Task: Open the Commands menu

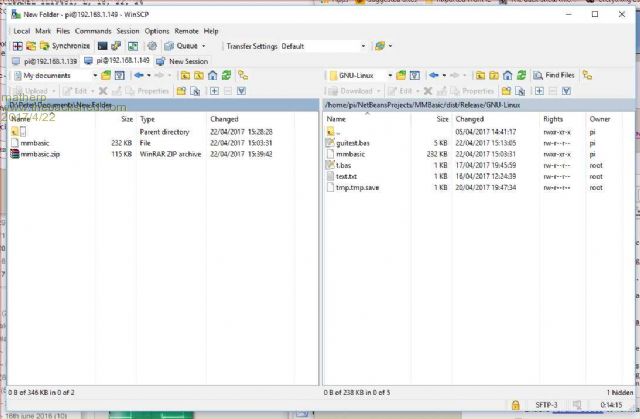Action: (x=93, y=31)
